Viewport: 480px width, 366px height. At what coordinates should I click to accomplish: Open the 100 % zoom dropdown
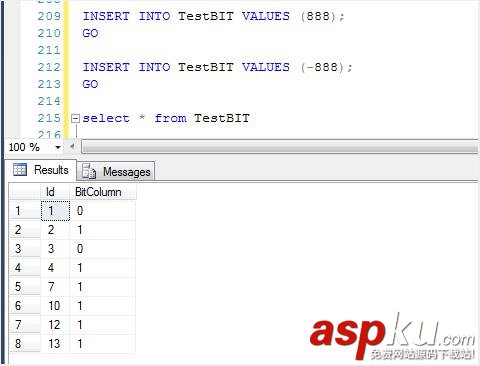point(58,147)
